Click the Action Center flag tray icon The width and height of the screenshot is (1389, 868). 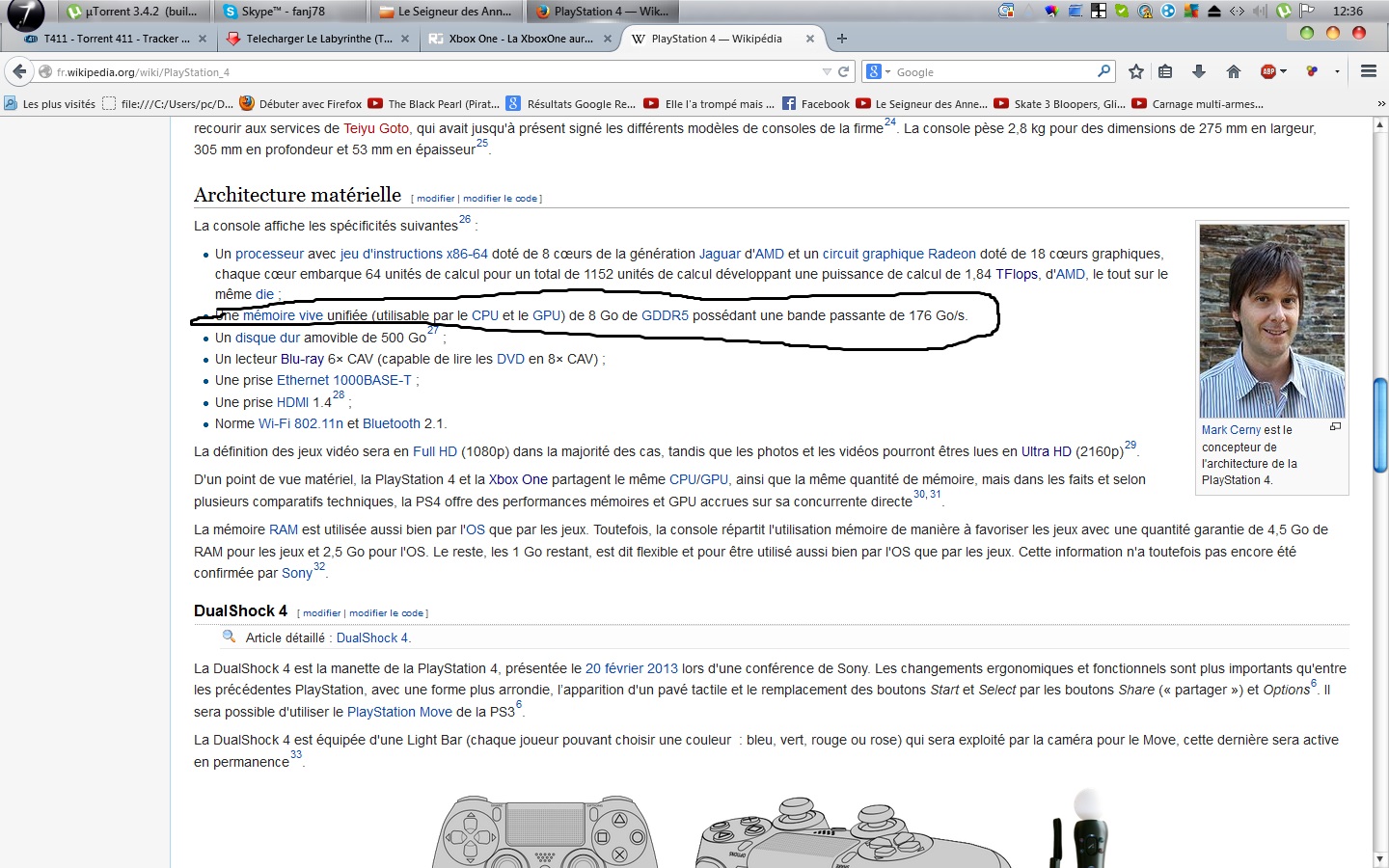1307,12
